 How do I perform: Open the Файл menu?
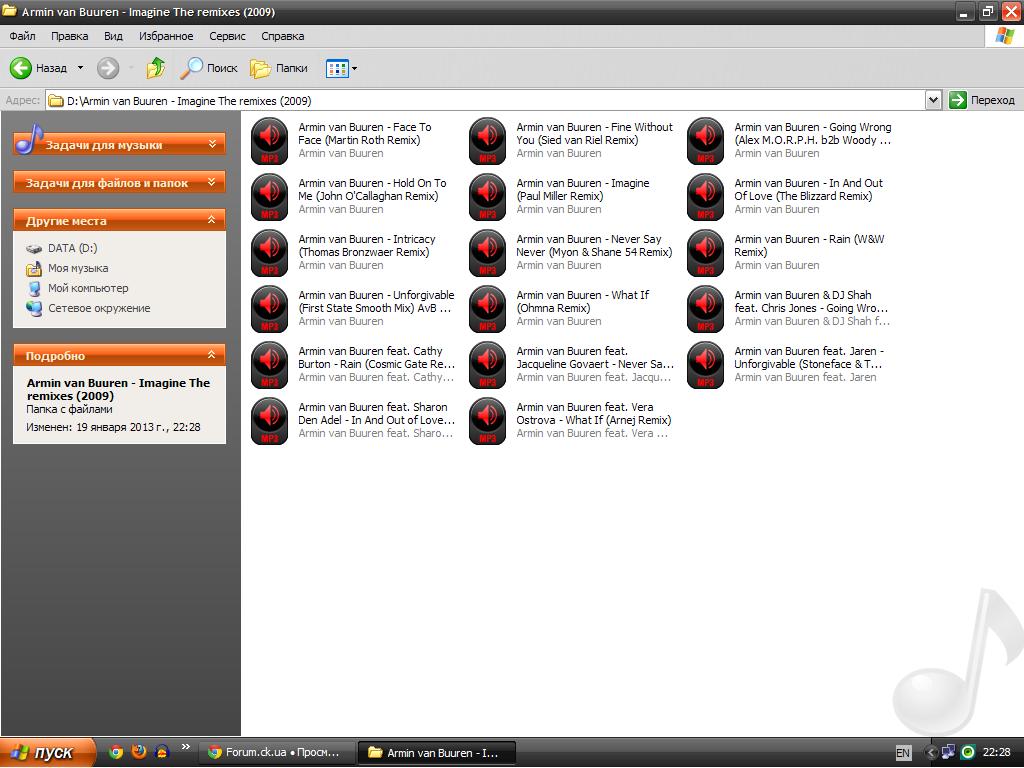coord(22,36)
